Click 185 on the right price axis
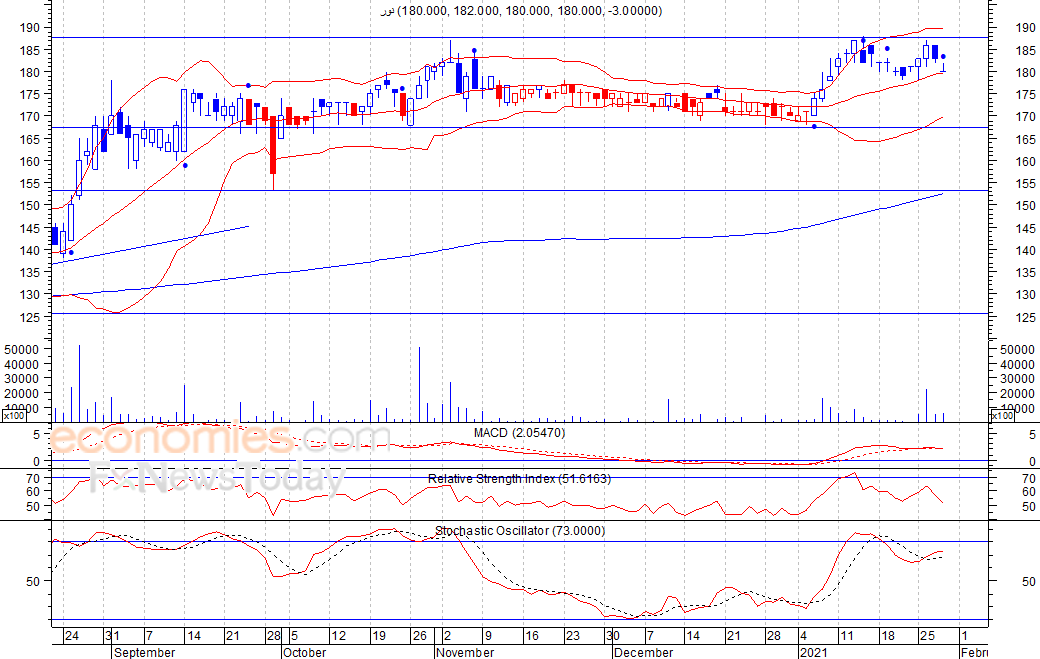Screen dimensions: 1040x659 1025,50
